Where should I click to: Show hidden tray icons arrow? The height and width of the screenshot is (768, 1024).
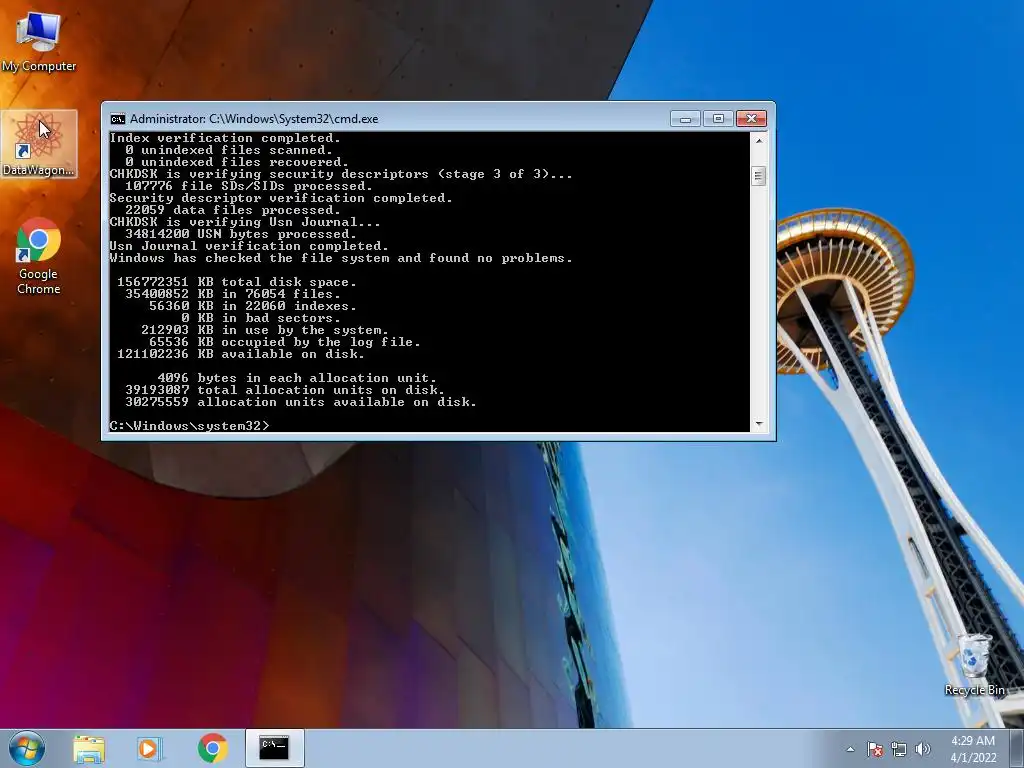[850, 749]
